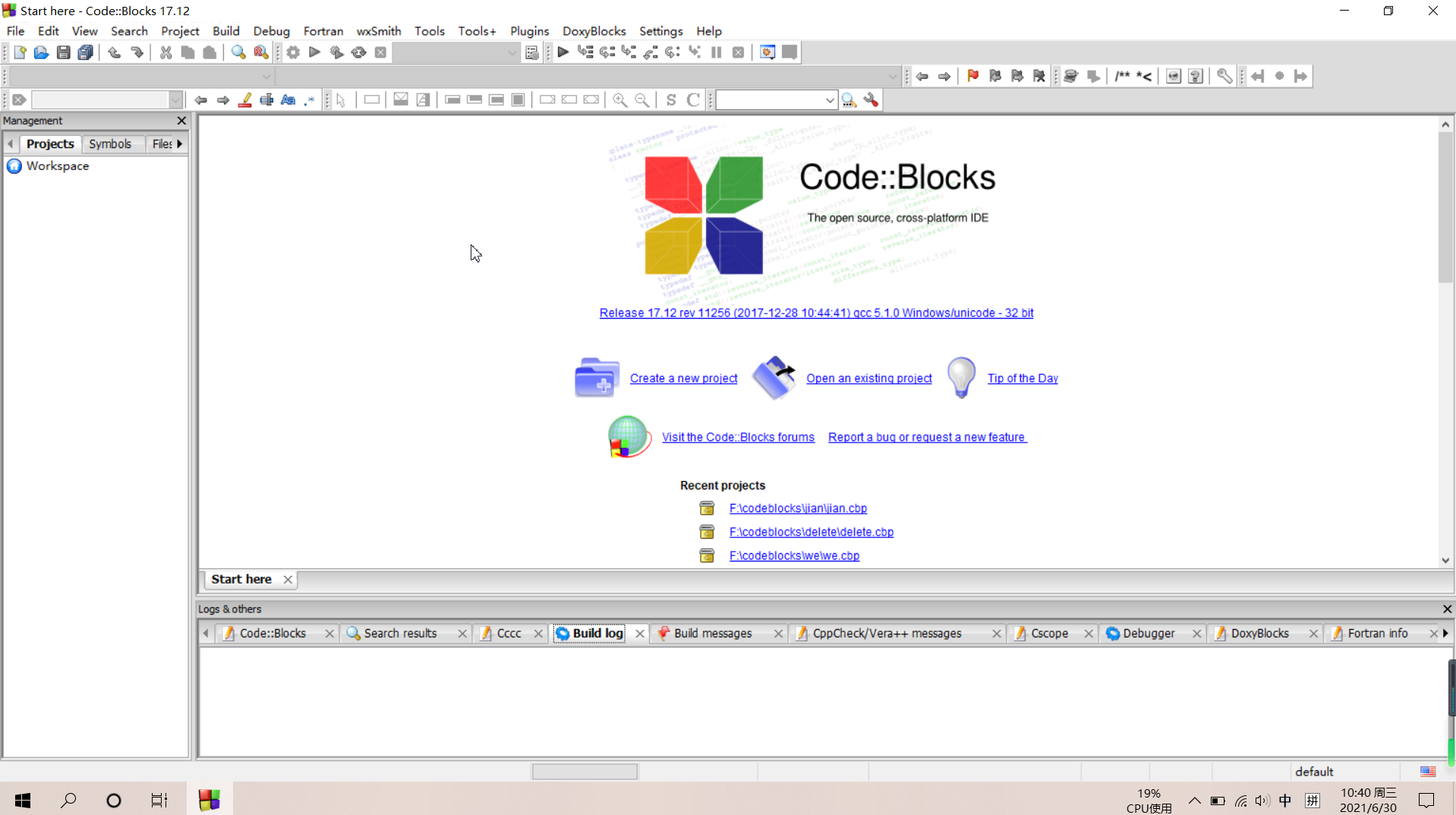The image size is (1456, 815).
Task: Click the Clear all bookmarks icon
Action: (1039, 76)
